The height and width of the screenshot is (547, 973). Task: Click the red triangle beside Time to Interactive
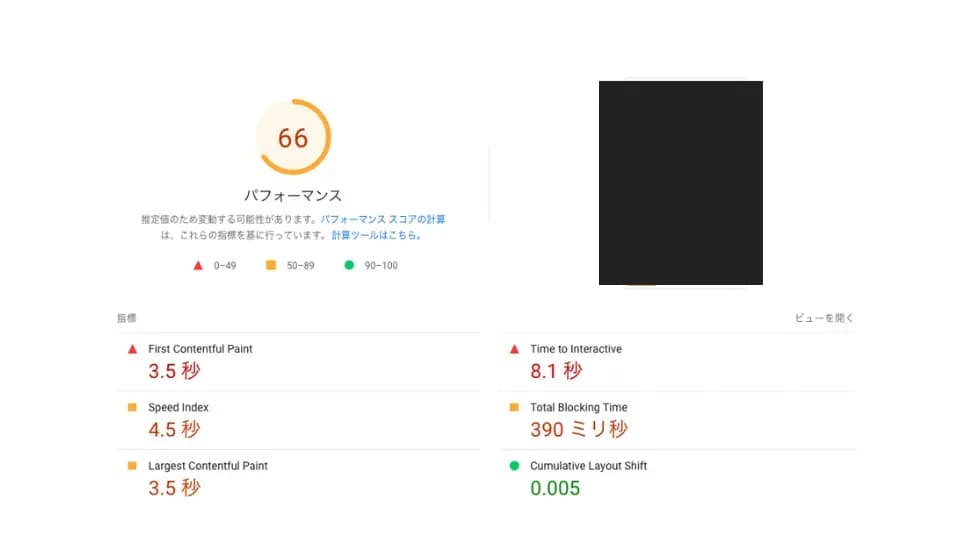tap(514, 349)
